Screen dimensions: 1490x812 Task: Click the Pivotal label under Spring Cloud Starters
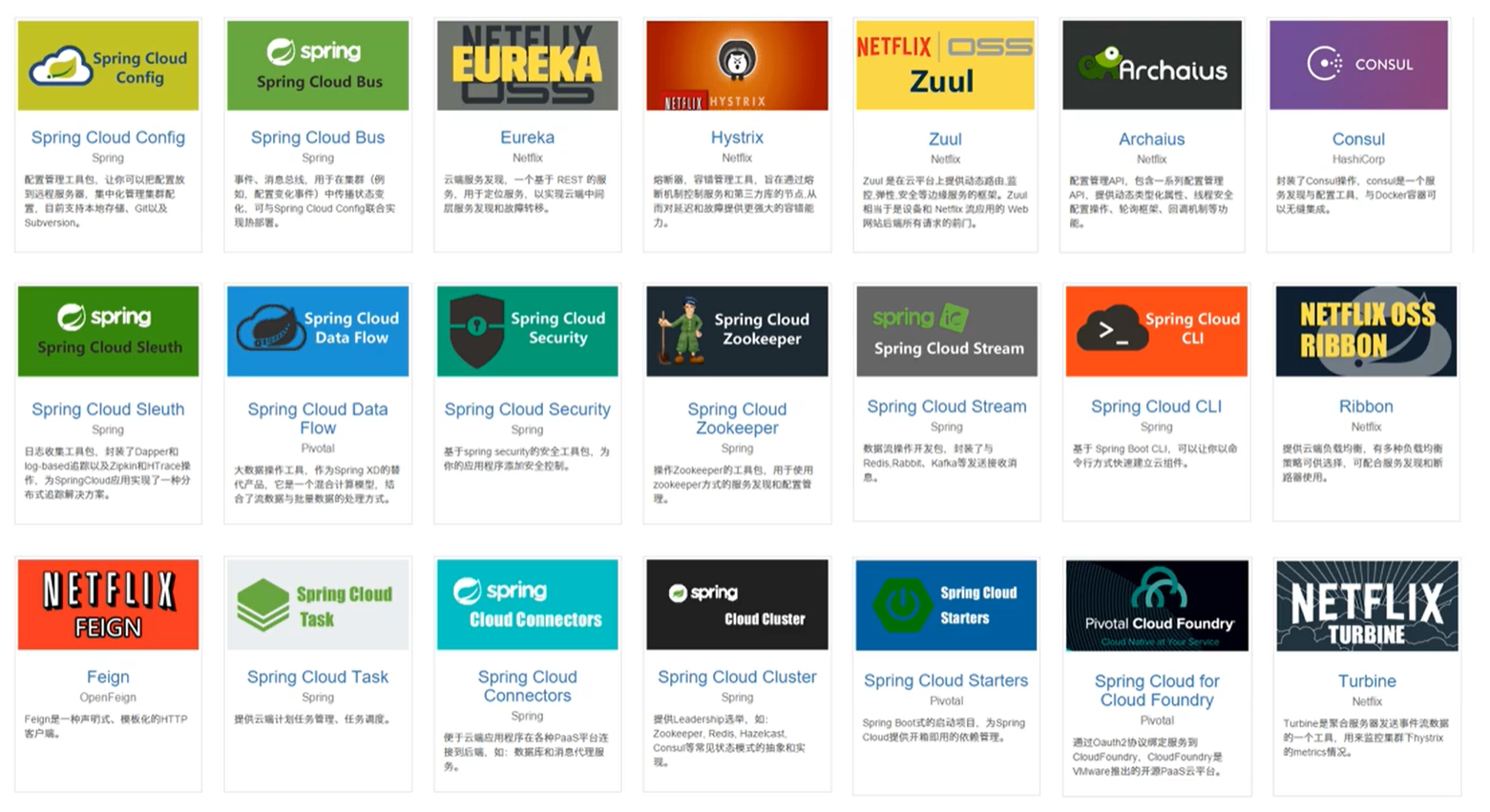(x=946, y=700)
